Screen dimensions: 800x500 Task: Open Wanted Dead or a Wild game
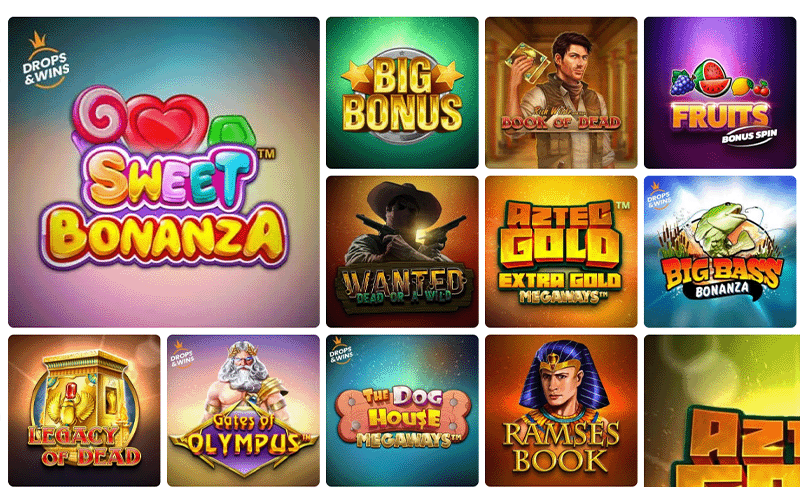[402, 252]
